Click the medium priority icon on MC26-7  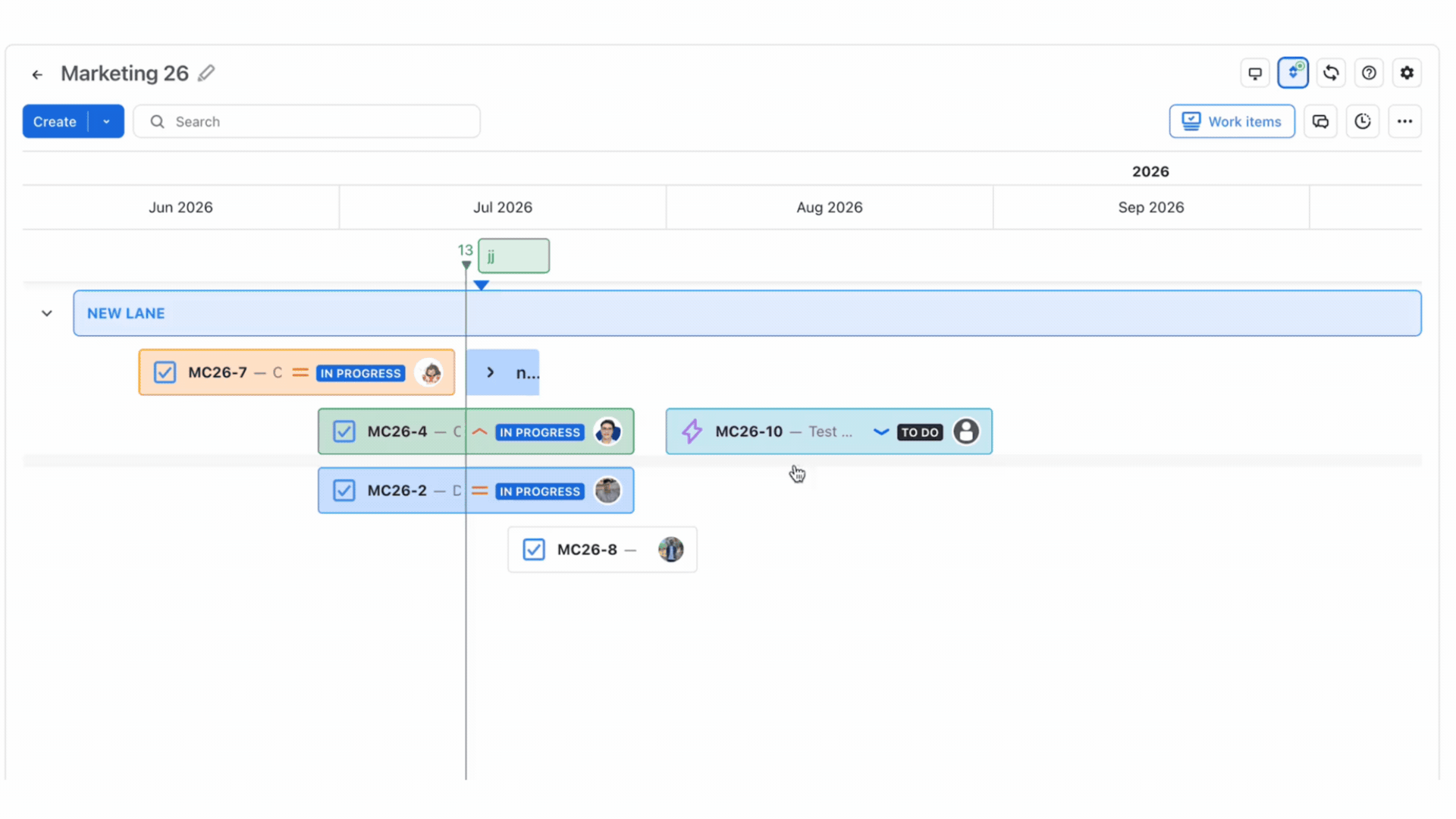300,372
